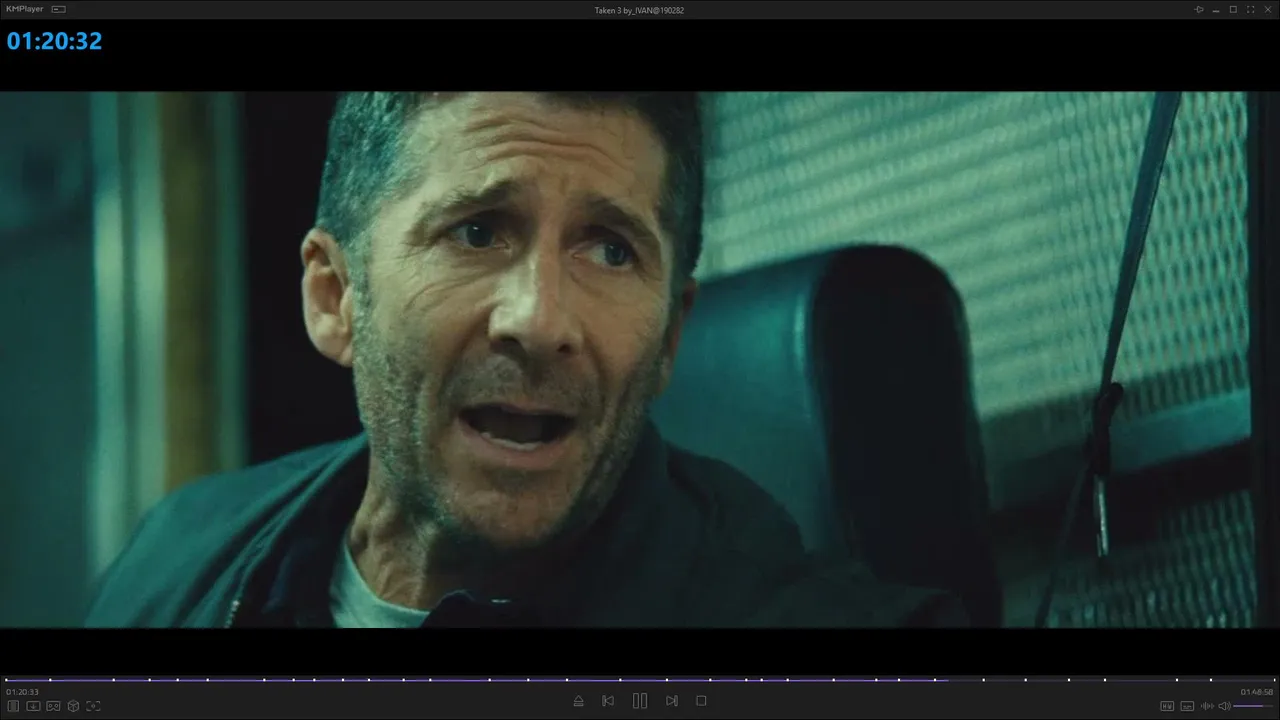The width and height of the screenshot is (1280, 720).
Task: Close the KMPlayer window
Action: point(1268,9)
